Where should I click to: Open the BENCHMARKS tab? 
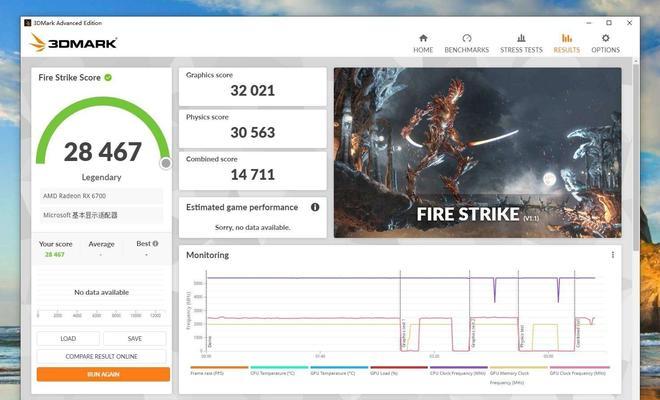pyautogui.click(x=466, y=44)
